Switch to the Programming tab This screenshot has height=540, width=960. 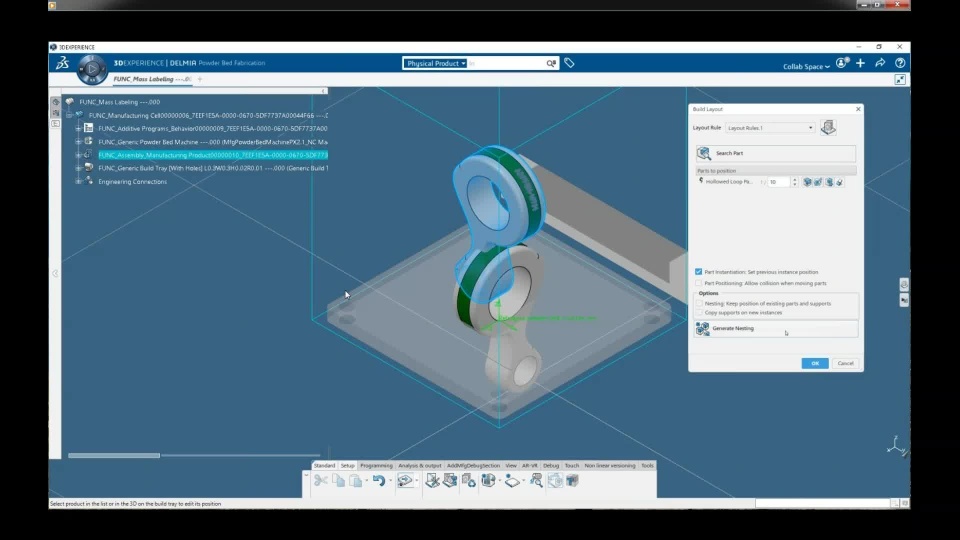pyautogui.click(x=376, y=465)
